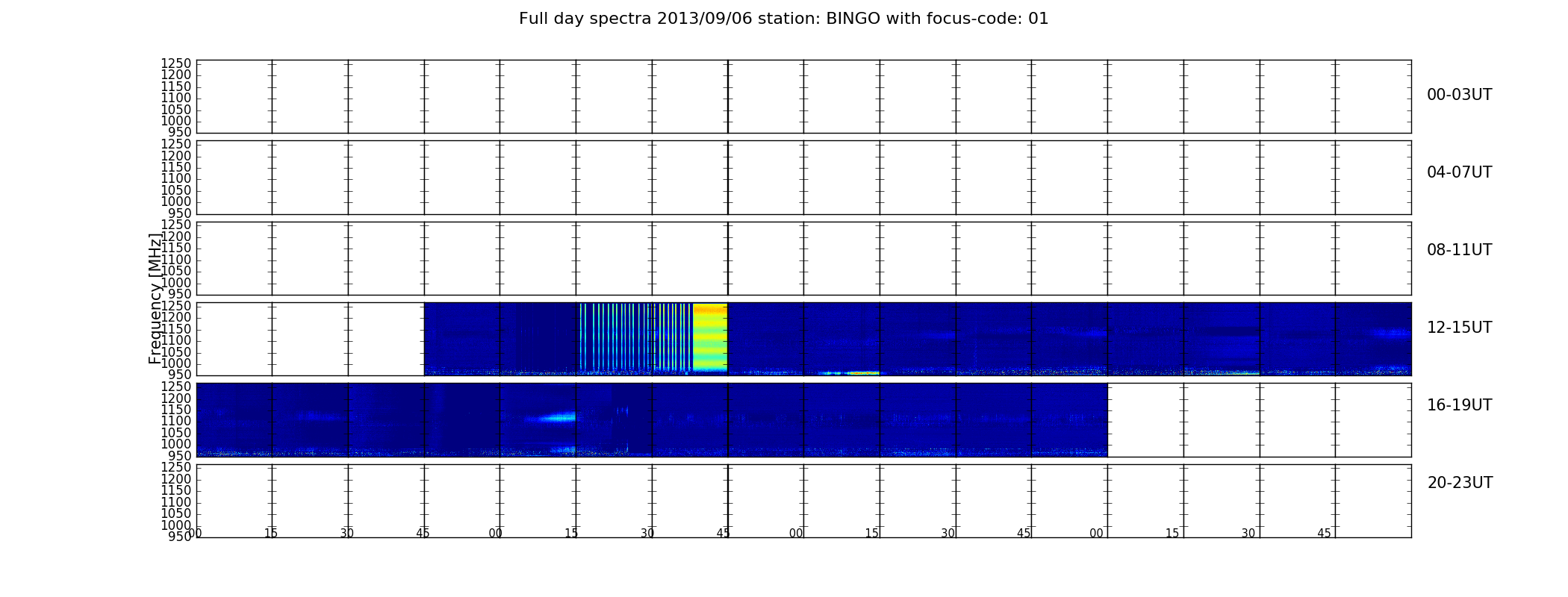Image resolution: width=1568 pixels, height=597 pixels.
Task: Select the '12-15UT' panel label
Action: point(1459,328)
